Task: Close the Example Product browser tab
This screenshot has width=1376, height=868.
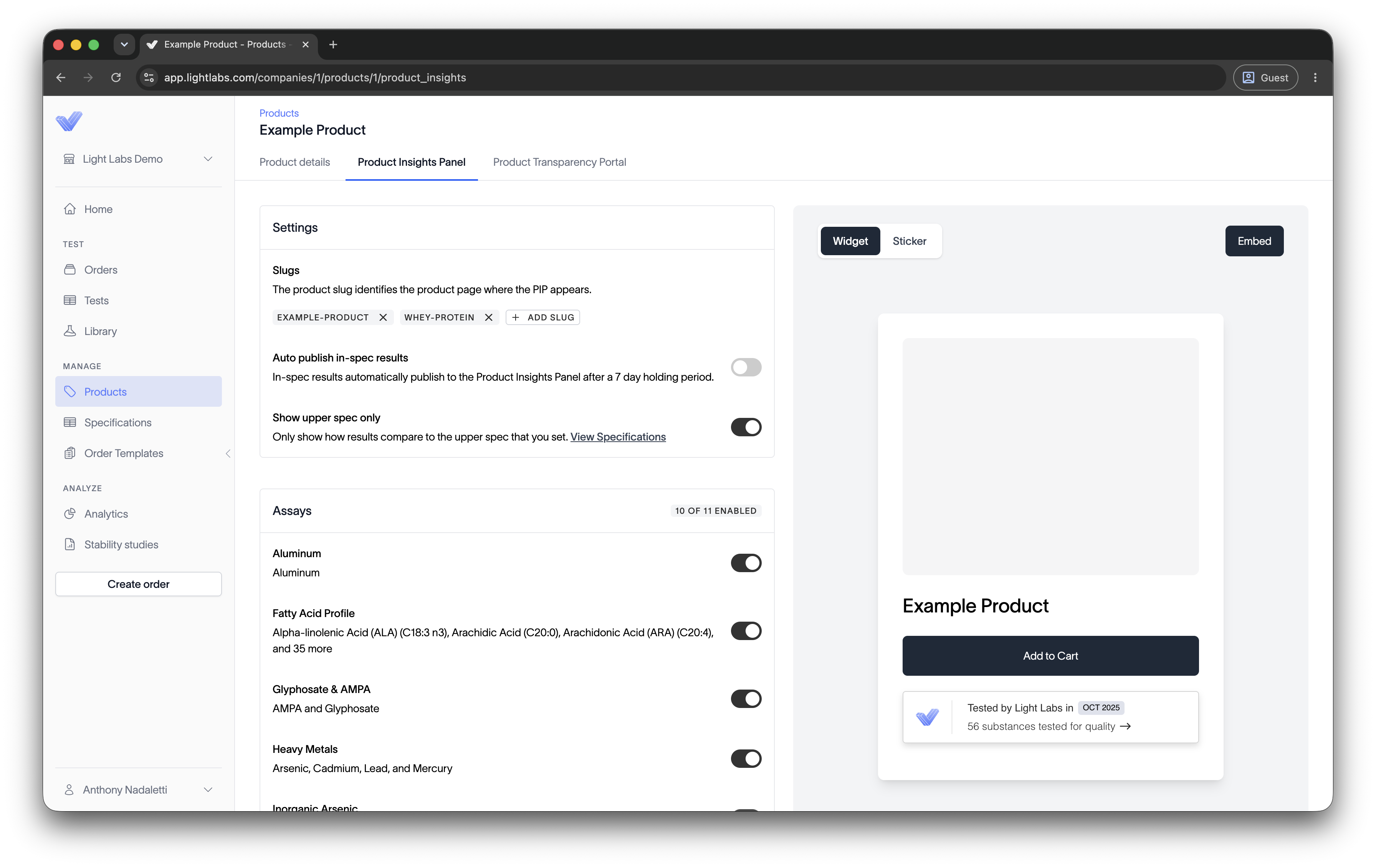Action: click(x=306, y=45)
